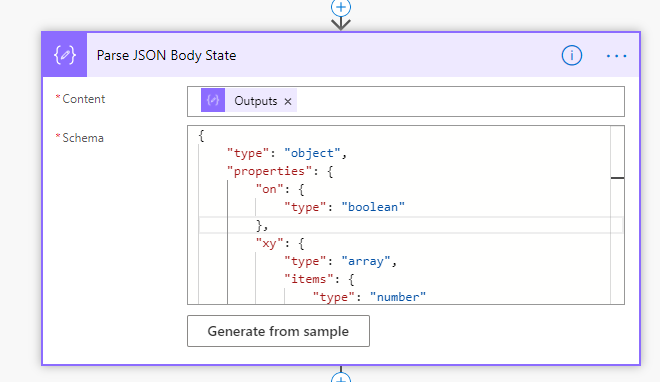This screenshot has width=660, height=382.
Task: Open the three-dot menu of Parse JSON Body State
Action: pyautogui.click(x=616, y=56)
